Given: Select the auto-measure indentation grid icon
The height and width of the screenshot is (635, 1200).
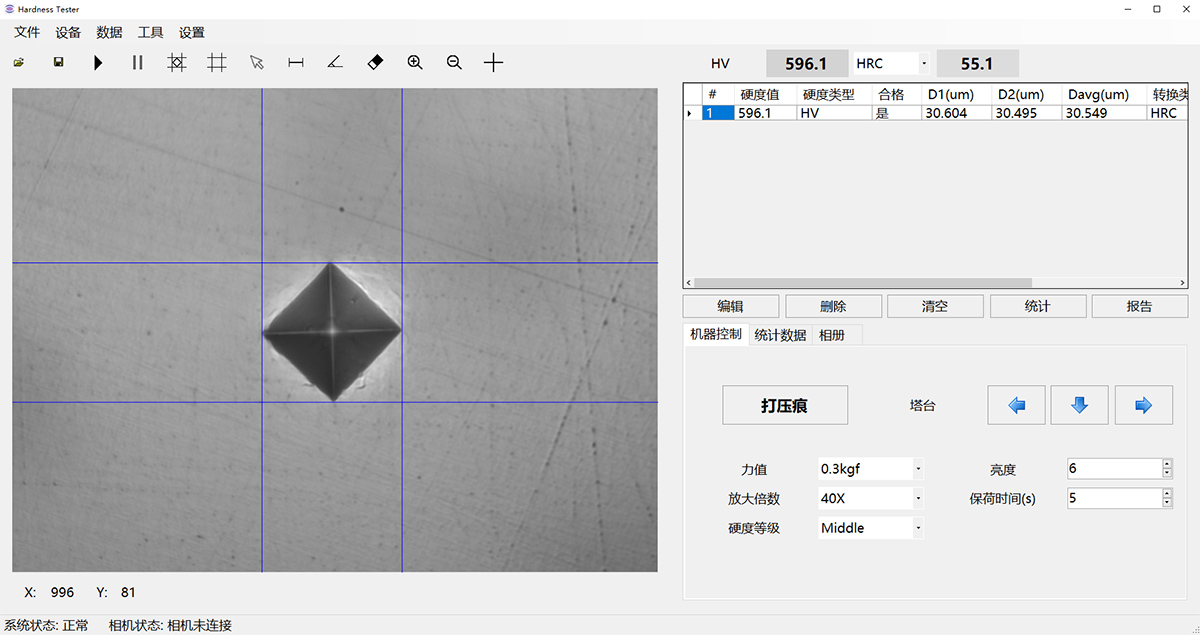Looking at the screenshot, I should (177, 63).
